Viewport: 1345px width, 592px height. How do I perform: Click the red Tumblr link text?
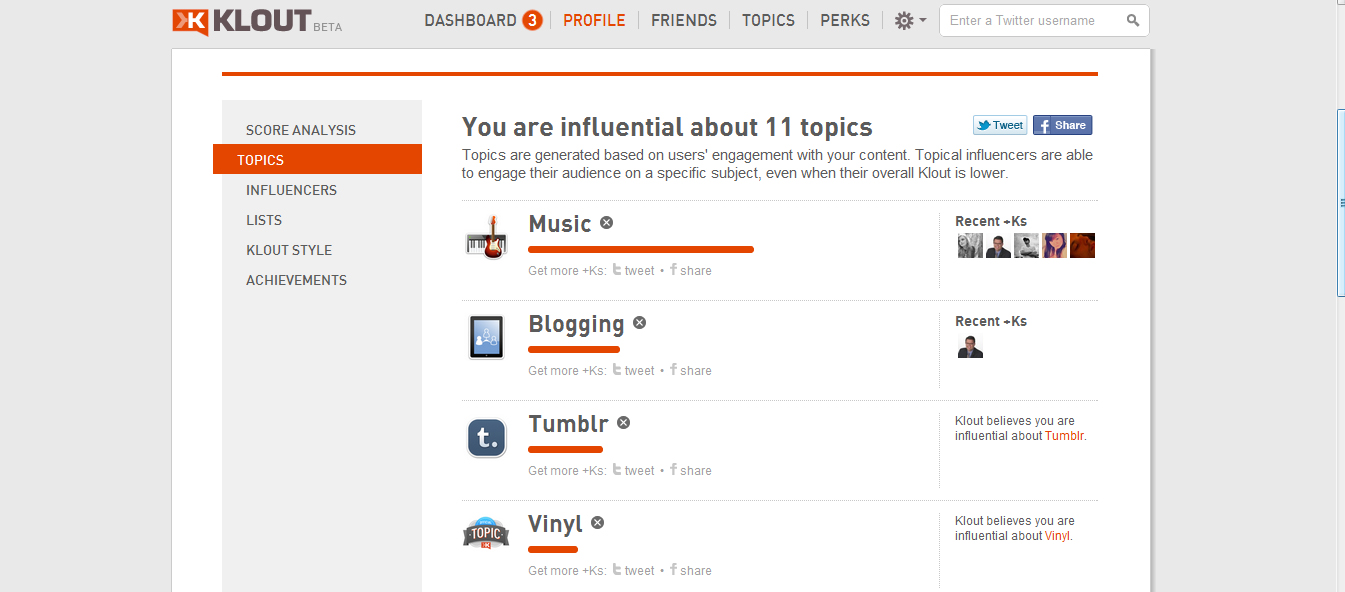point(1064,436)
